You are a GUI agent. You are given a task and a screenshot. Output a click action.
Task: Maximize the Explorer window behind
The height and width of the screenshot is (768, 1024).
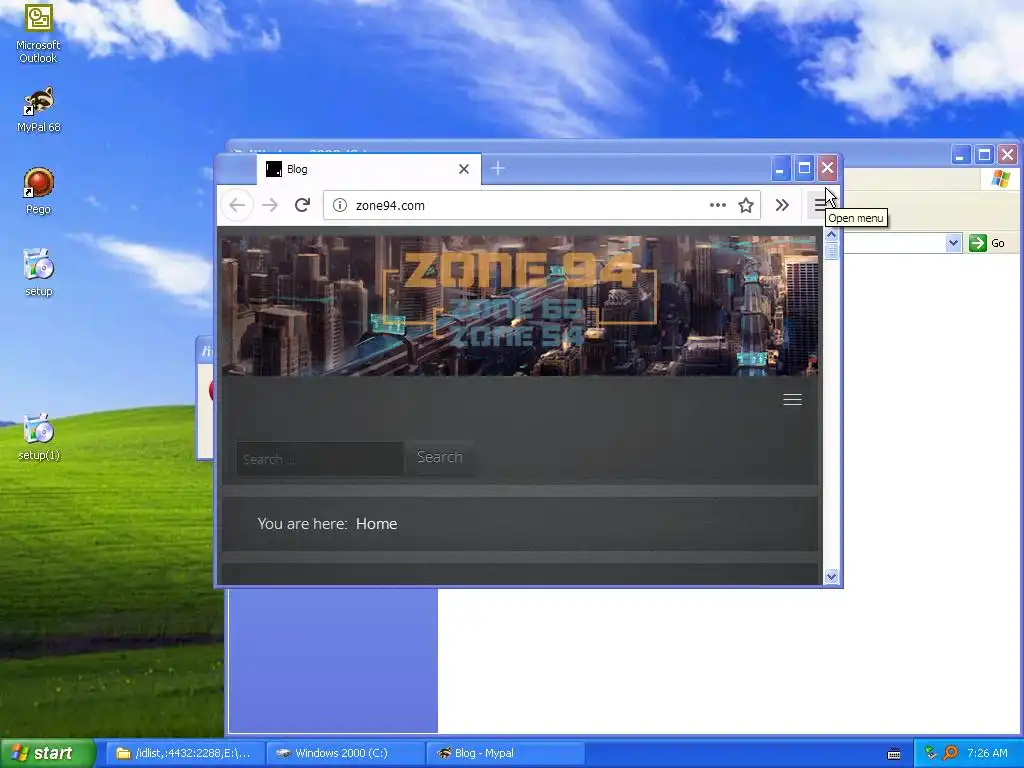(x=984, y=155)
